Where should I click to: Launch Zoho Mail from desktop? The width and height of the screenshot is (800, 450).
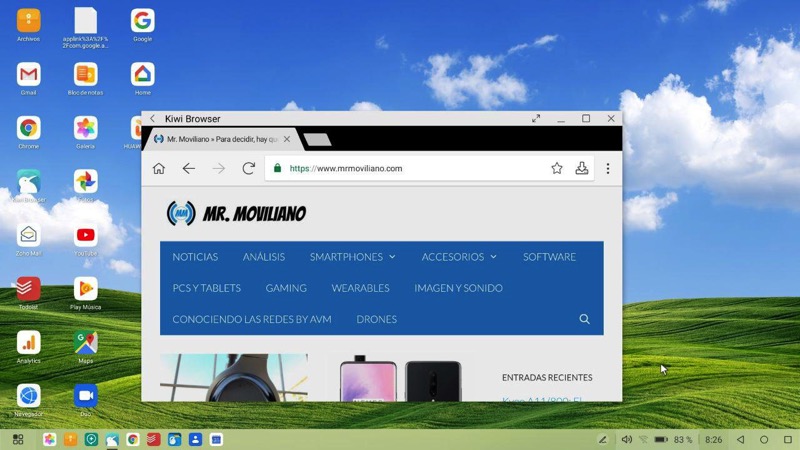coord(29,235)
